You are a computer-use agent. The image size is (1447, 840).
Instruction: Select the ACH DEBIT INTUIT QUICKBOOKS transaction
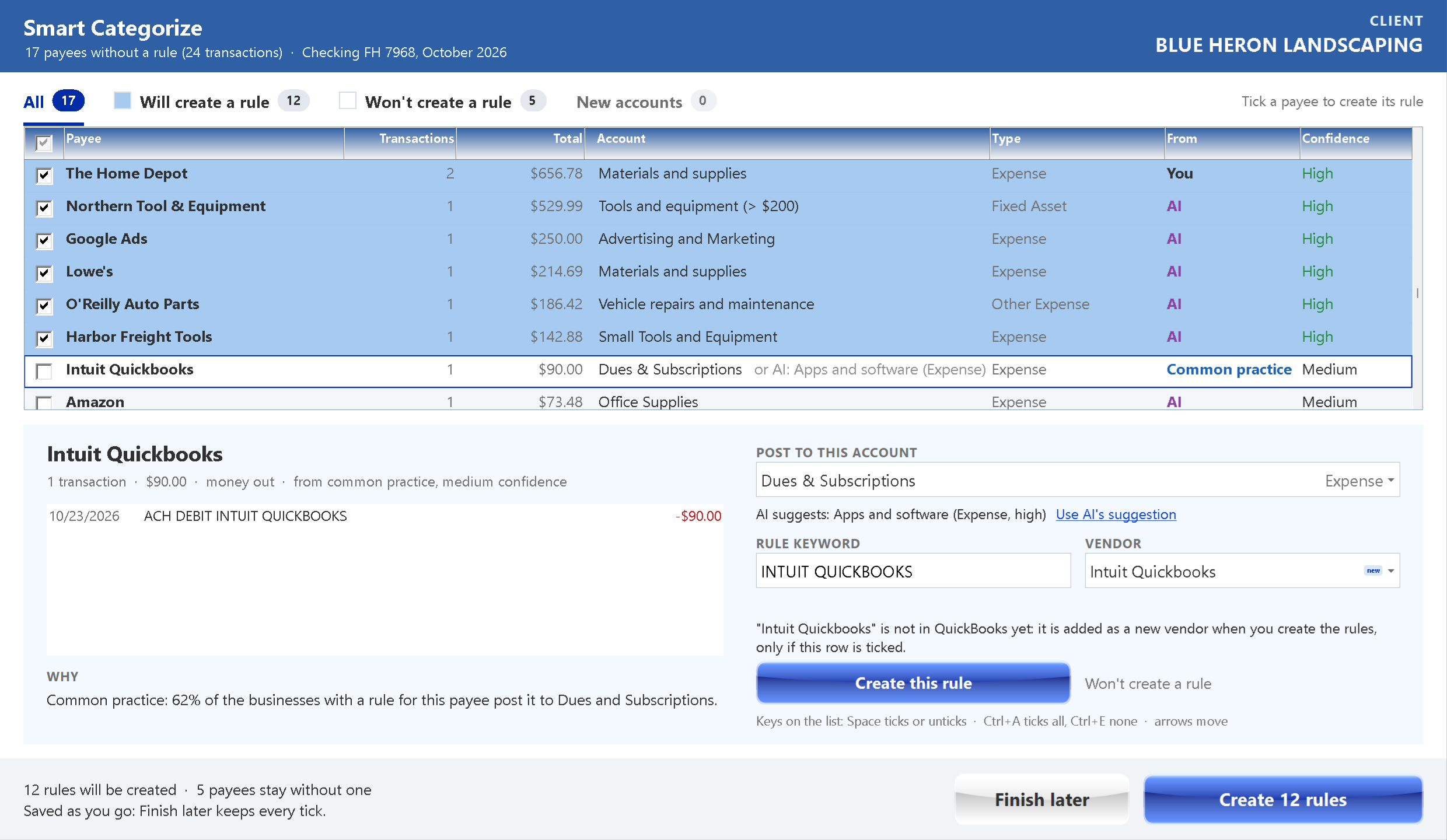click(385, 516)
